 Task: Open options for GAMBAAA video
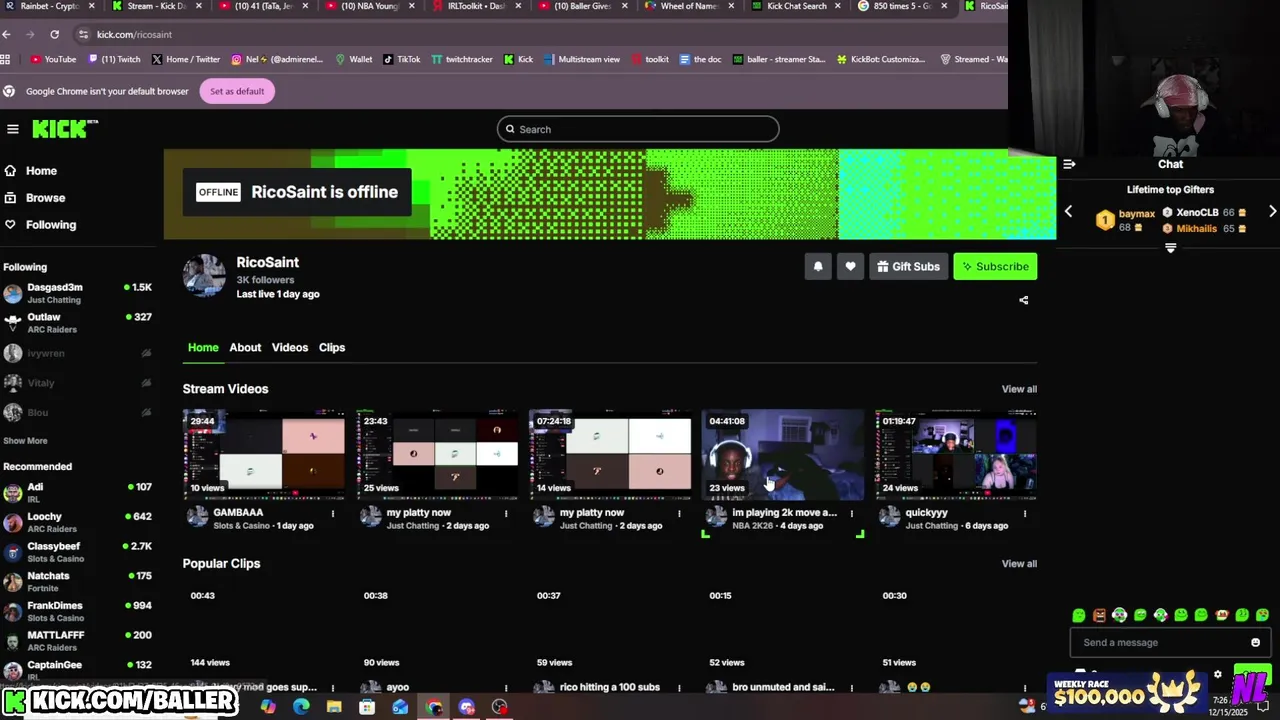[333, 514]
